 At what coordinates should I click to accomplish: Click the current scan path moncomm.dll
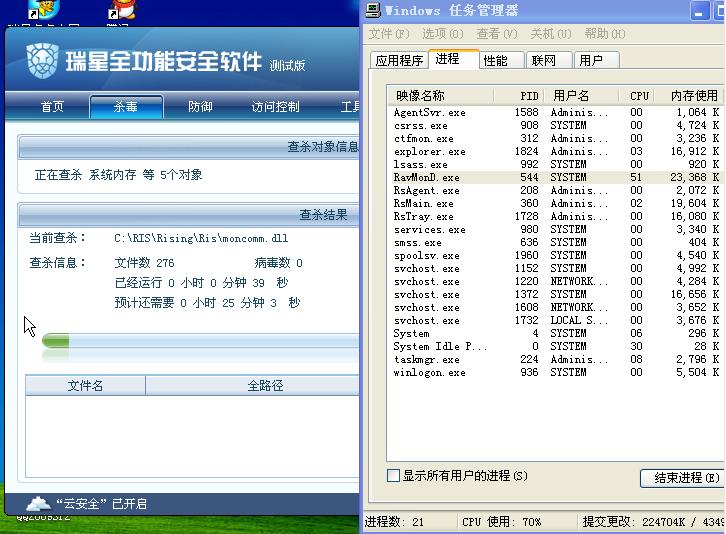click(x=201, y=238)
